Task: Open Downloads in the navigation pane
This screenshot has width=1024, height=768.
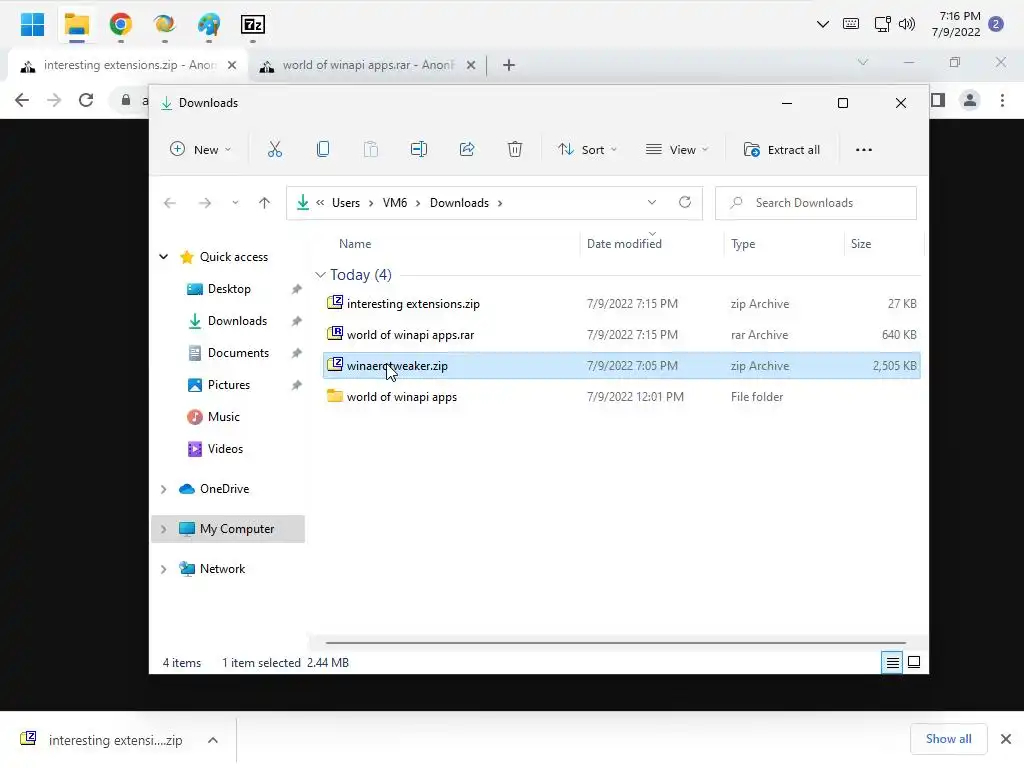Action: pyautogui.click(x=236, y=321)
